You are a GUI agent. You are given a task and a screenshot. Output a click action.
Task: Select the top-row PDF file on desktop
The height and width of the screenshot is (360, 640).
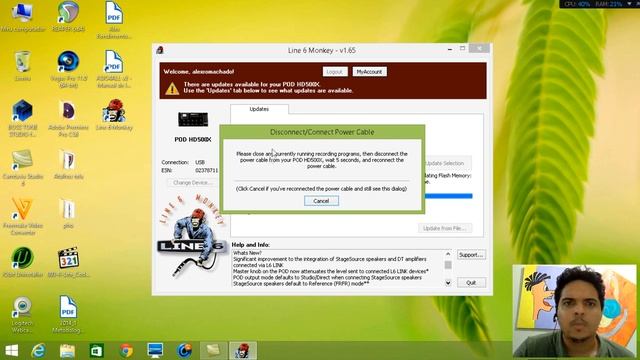[114, 20]
